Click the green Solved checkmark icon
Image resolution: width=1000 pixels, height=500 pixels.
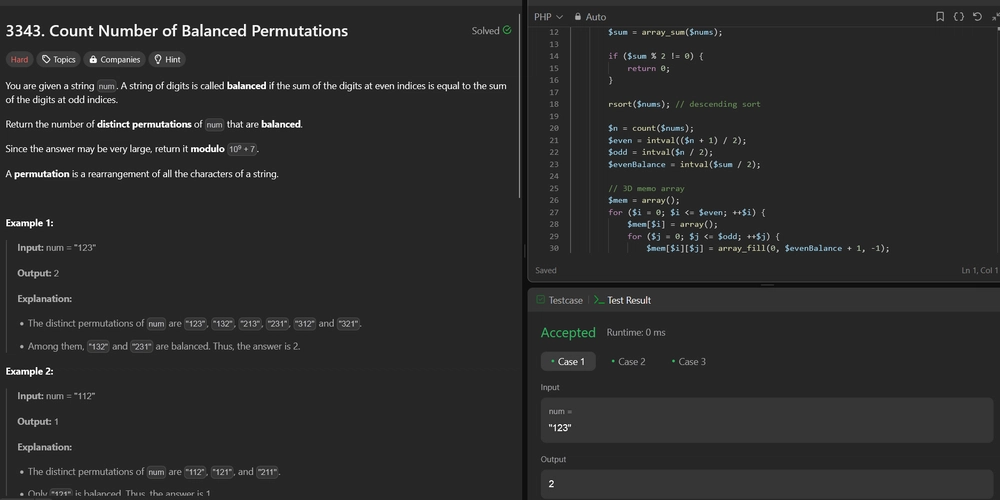tap(507, 30)
